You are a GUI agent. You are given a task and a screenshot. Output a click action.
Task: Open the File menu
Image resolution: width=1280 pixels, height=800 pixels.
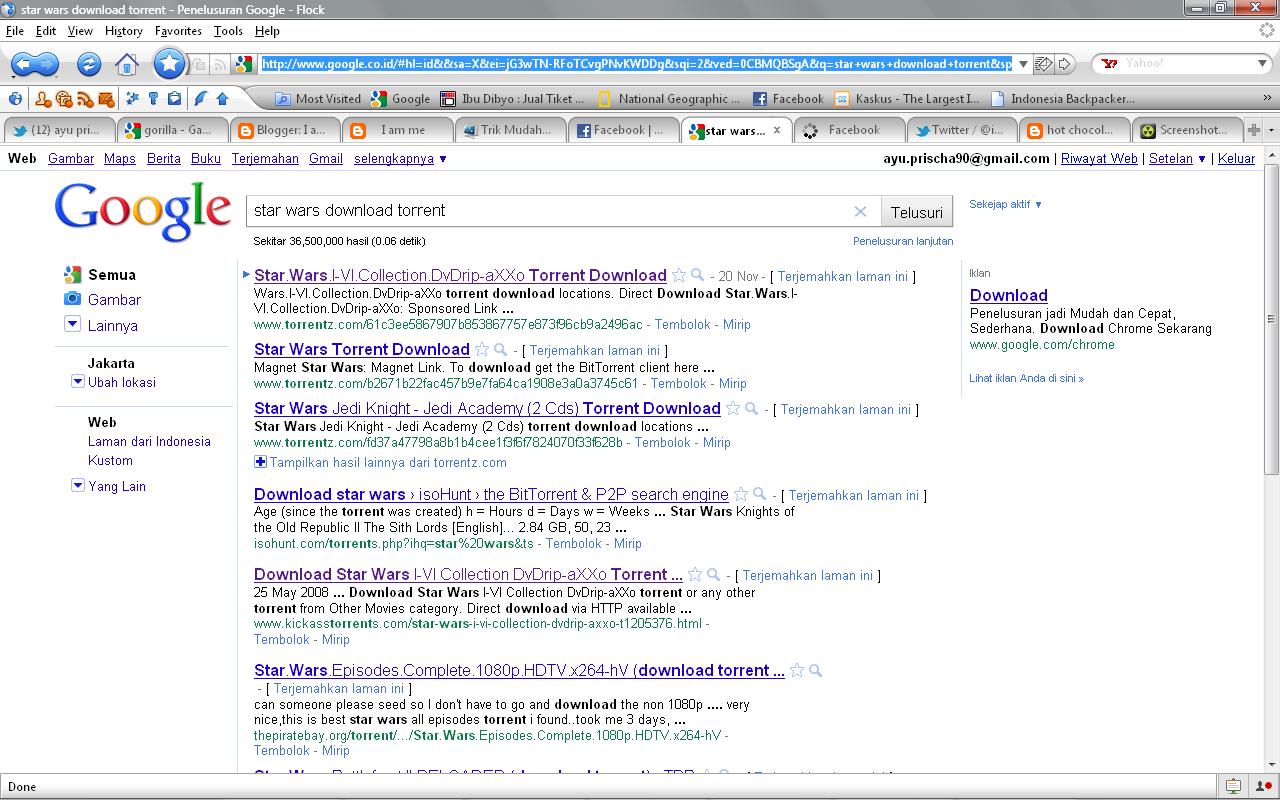point(15,31)
